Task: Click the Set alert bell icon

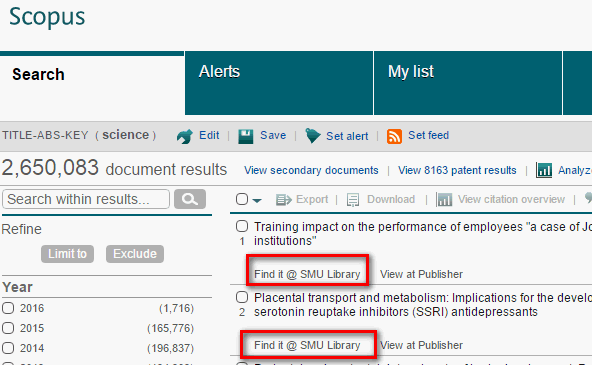Action: pyautogui.click(x=313, y=136)
